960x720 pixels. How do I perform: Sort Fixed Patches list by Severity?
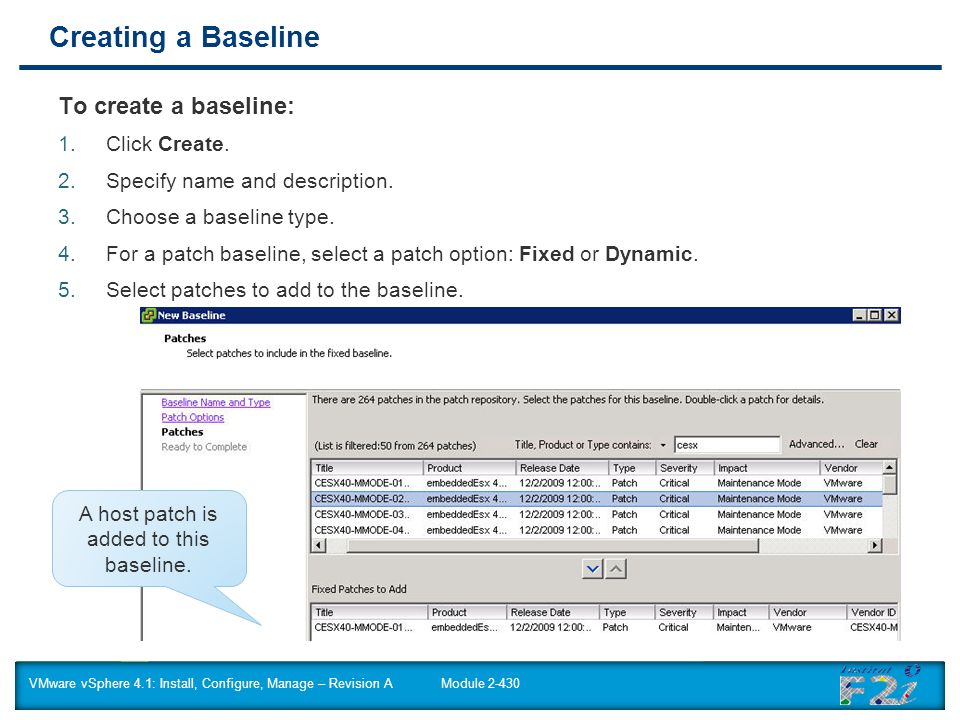683,612
